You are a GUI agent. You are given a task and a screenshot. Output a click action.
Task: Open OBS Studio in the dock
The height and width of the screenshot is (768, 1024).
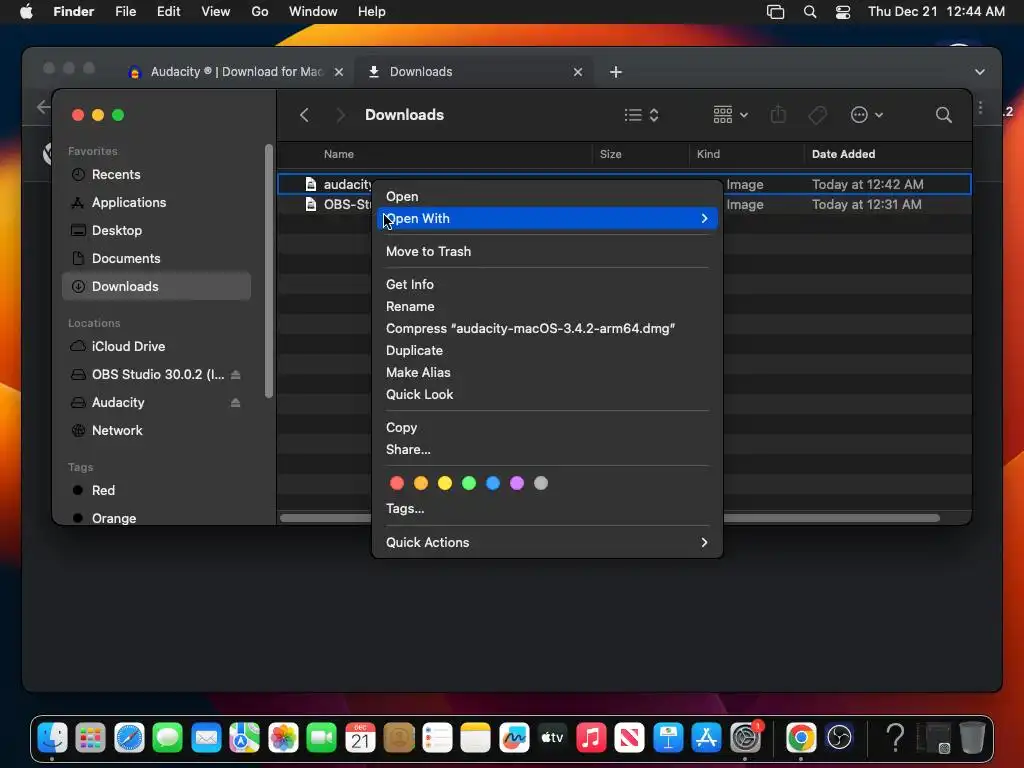(840, 738)
